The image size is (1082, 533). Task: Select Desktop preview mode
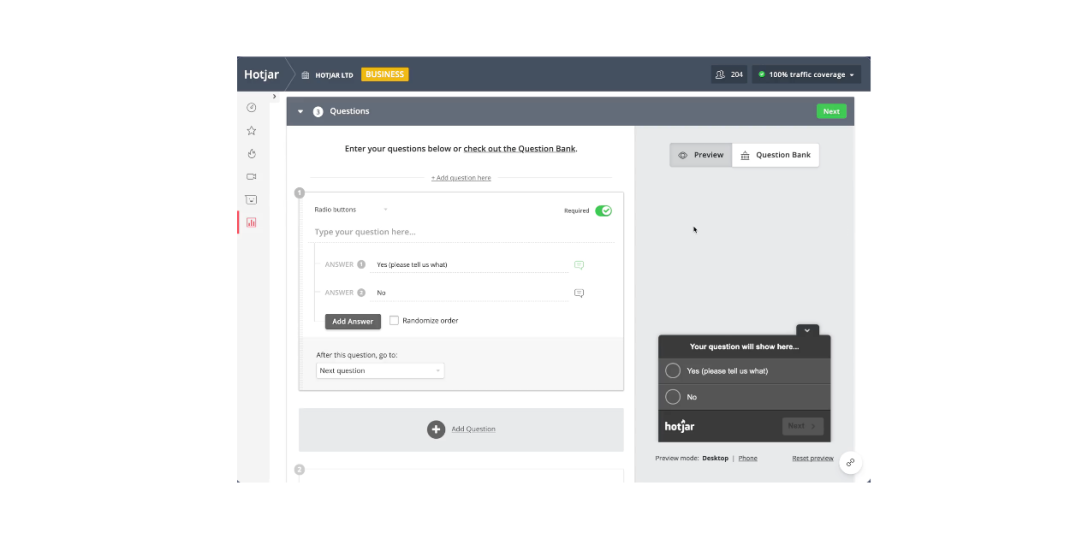pos(715,458)
